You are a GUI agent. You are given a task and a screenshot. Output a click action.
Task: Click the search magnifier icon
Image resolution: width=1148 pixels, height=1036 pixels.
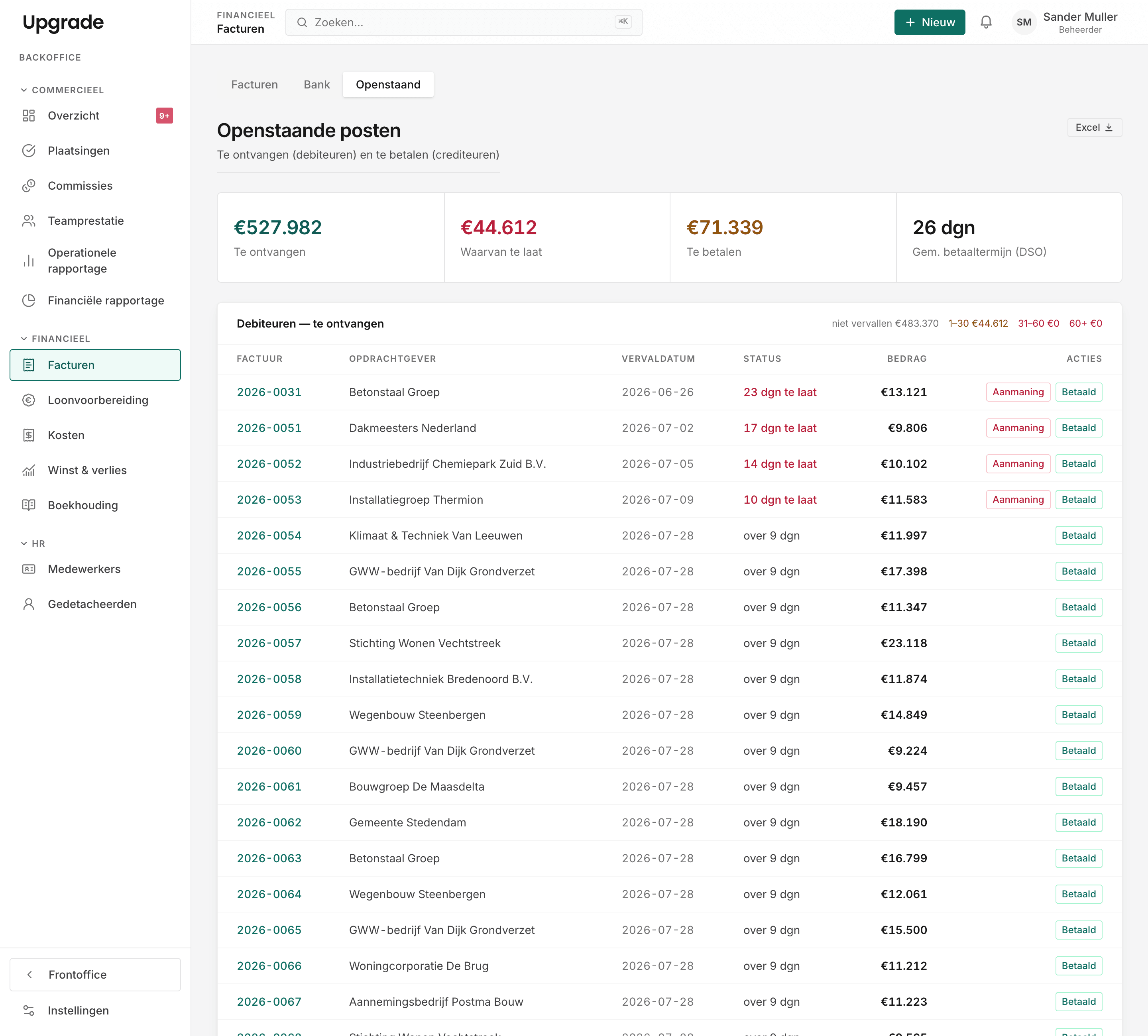303,22
